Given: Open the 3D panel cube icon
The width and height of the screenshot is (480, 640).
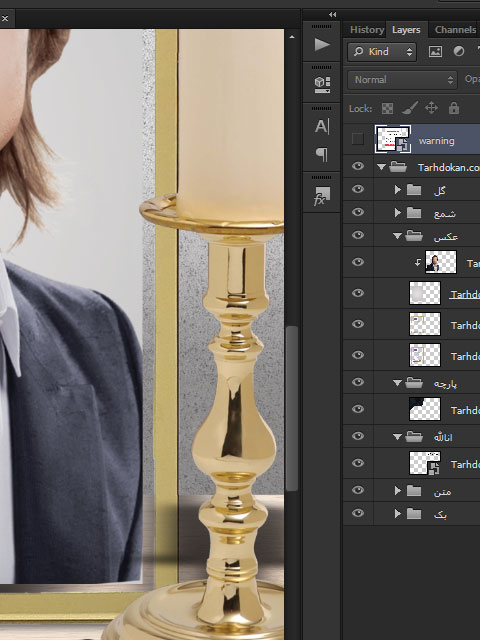Looking at the screenshot, I should (x=322, y=84).
